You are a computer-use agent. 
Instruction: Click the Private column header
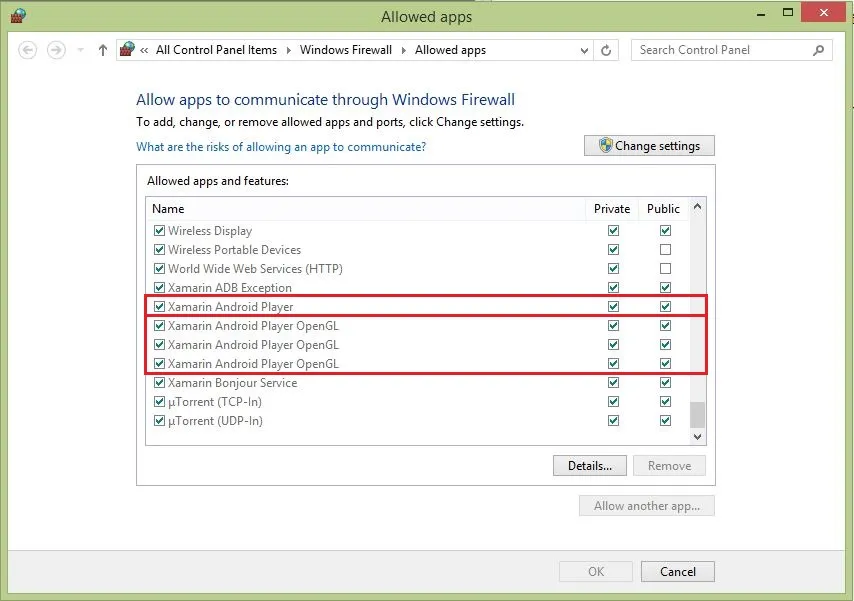click(x=612, y=209)
